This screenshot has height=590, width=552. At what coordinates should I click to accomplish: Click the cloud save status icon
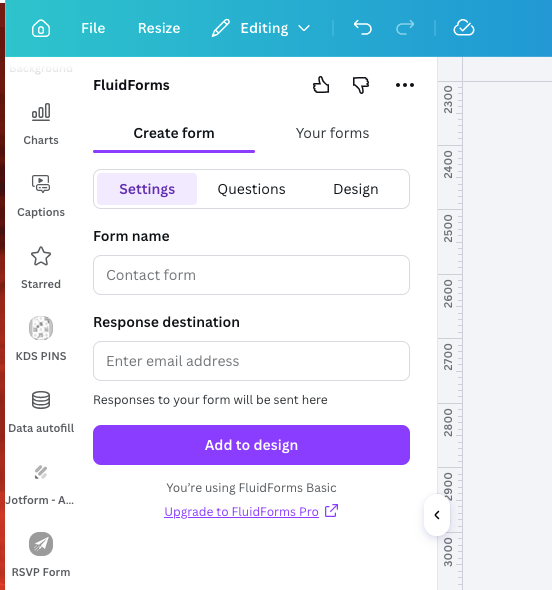point(464,28)
